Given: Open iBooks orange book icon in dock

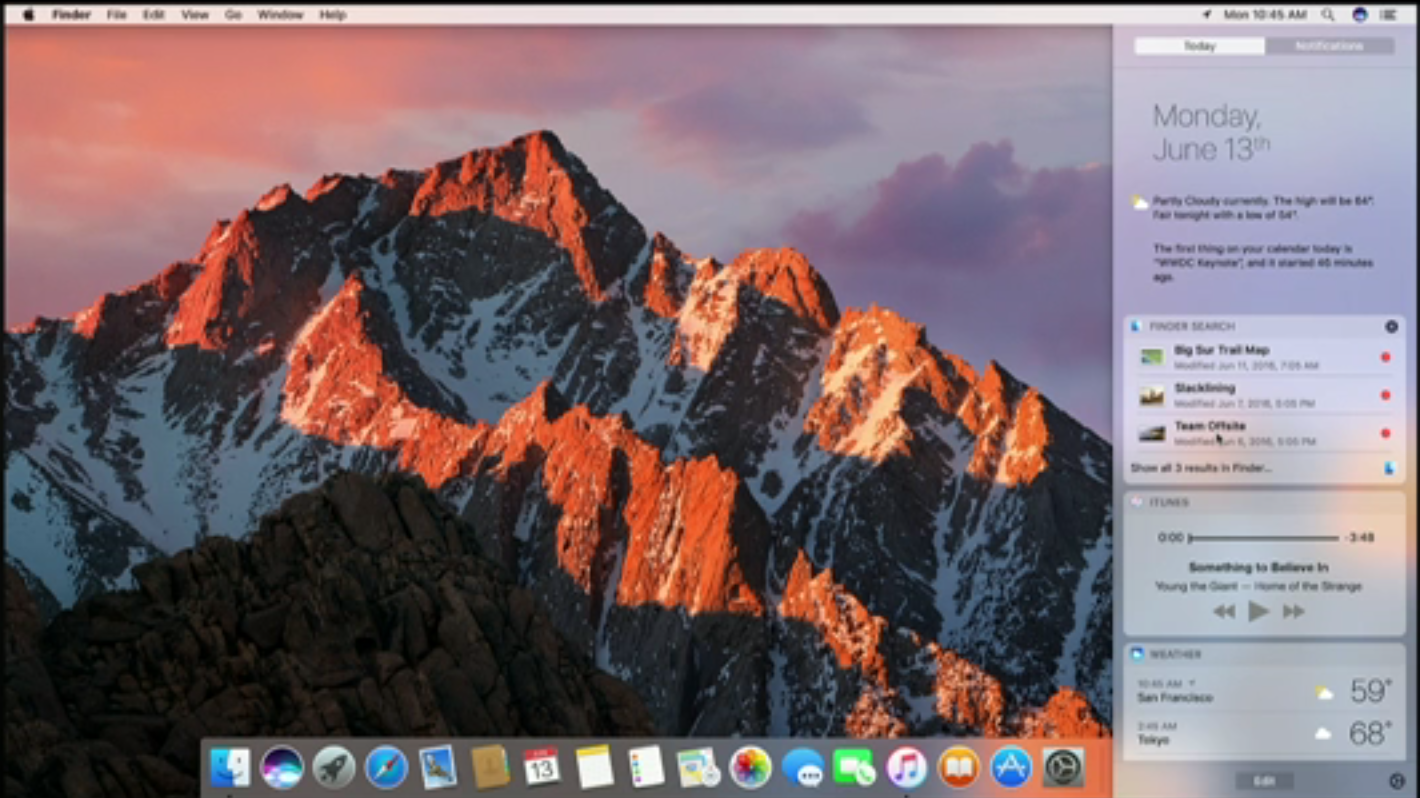Looking at the screenshot, I should point(958,768).
